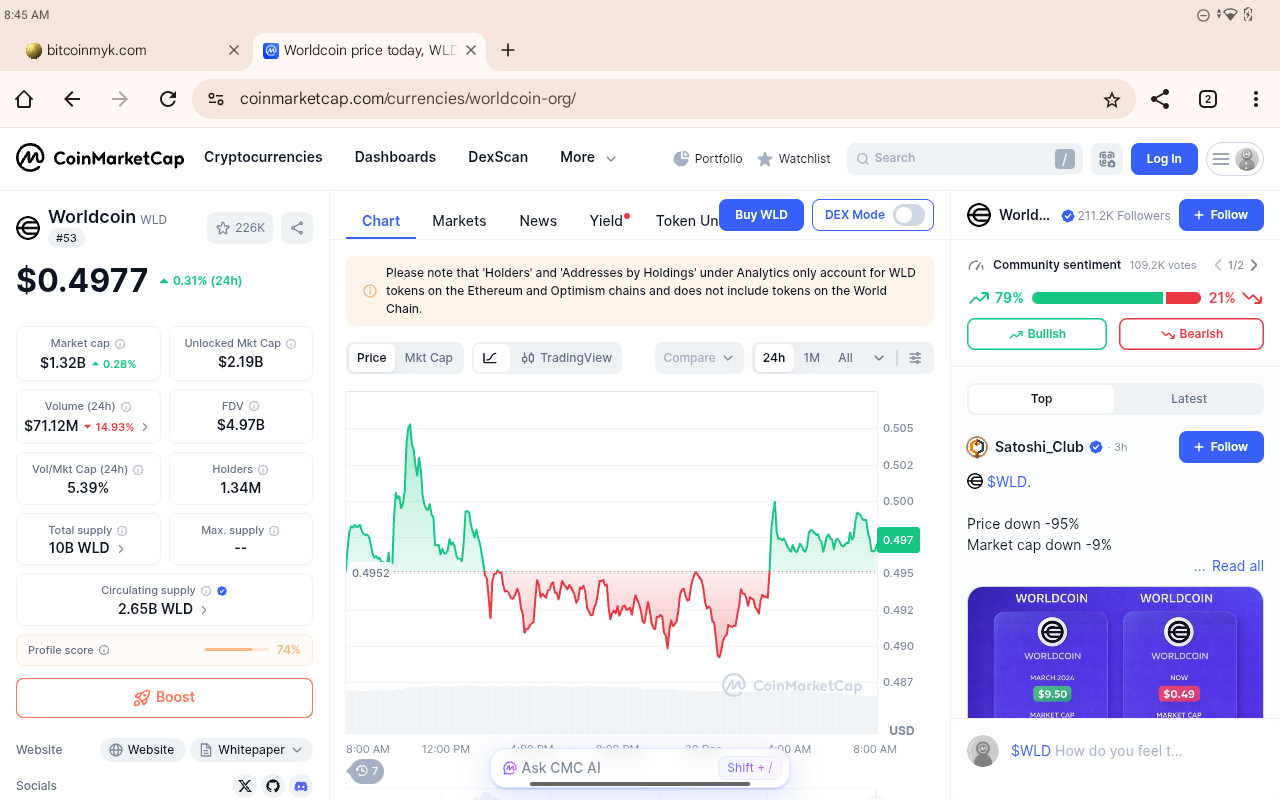
Task: Switch to the Latest posts tab
Action: [x=1188, y=399]
